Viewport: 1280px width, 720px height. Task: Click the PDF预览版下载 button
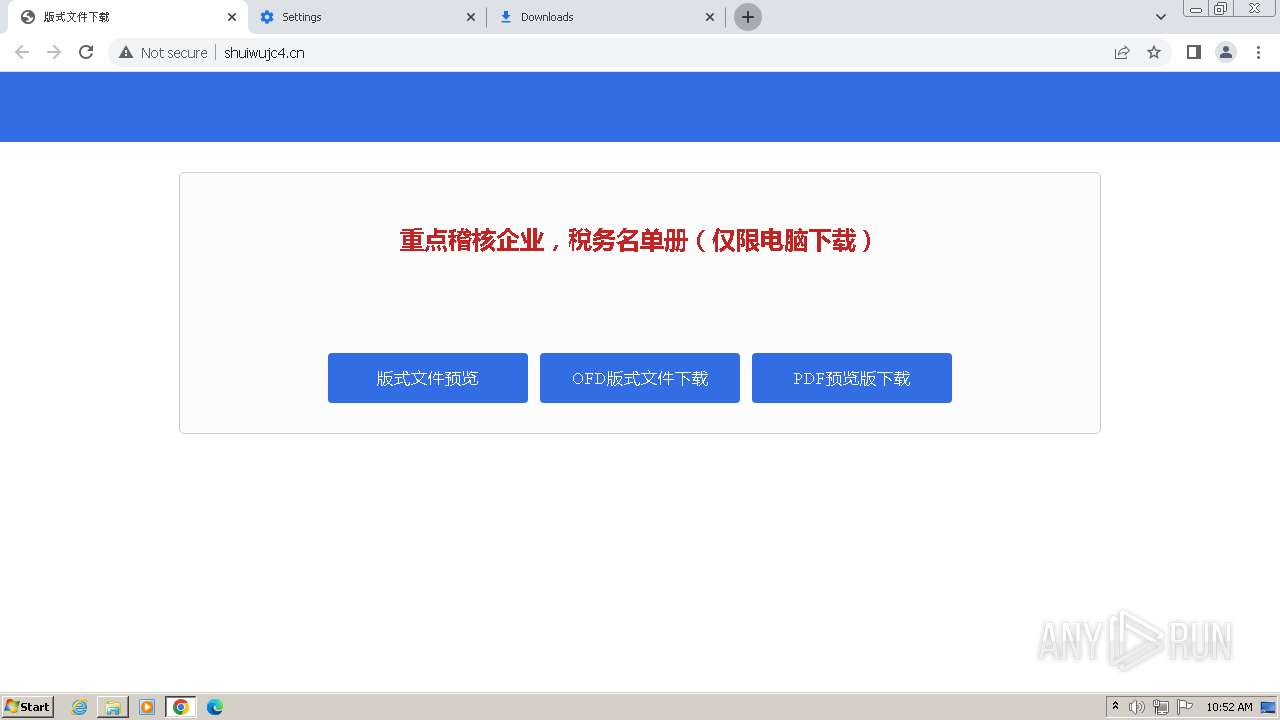click(x=852, y=378)
